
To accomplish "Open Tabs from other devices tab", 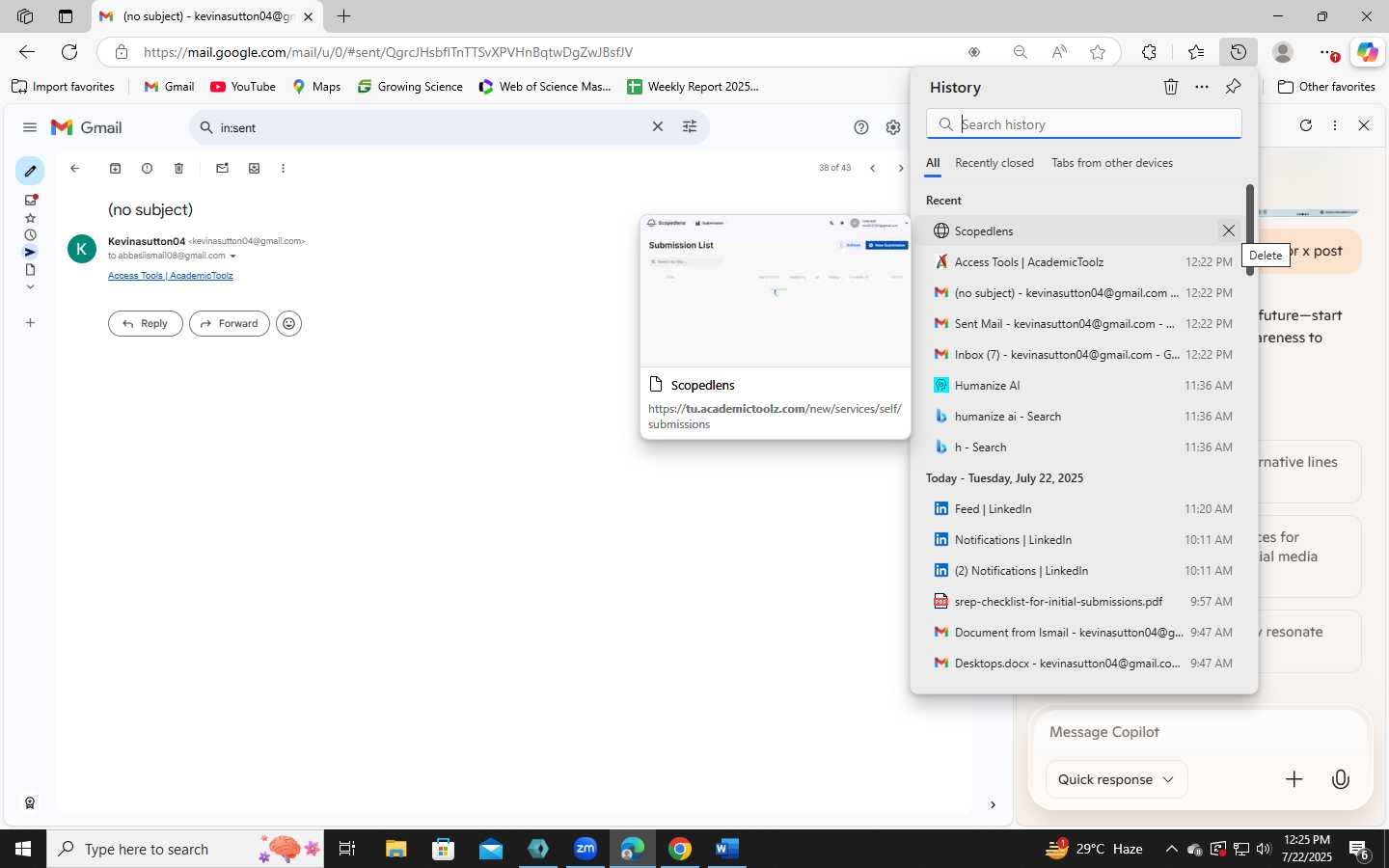I will (x=1112, y=163).
